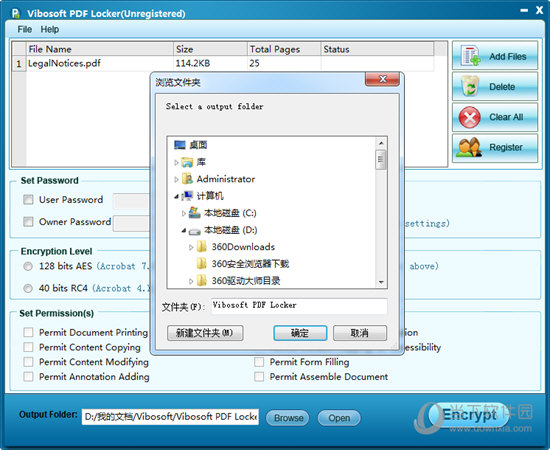Select the 本地磁盘 (D:) drive icon

(195, 231)
